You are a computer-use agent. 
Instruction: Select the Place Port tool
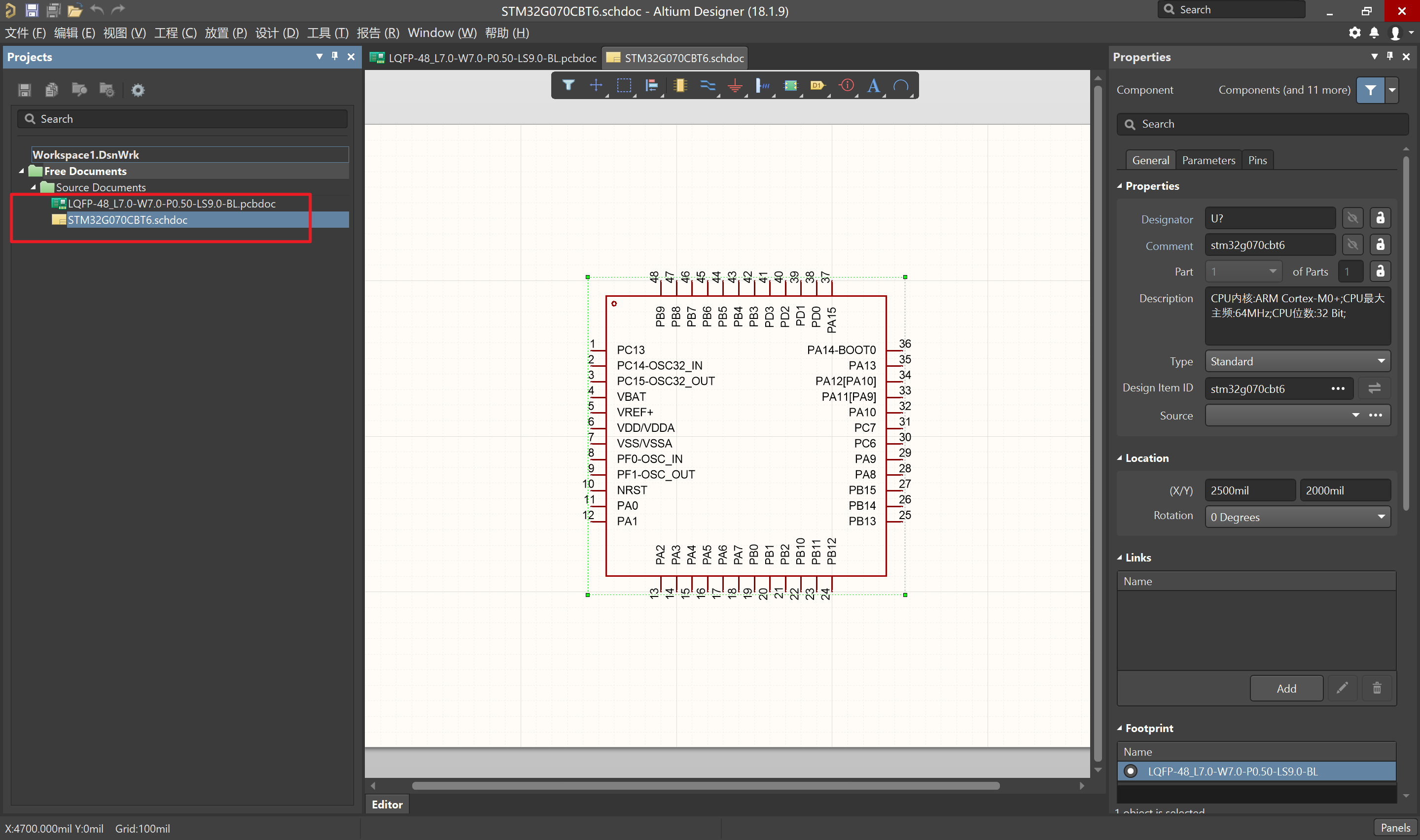click(818, 85)
